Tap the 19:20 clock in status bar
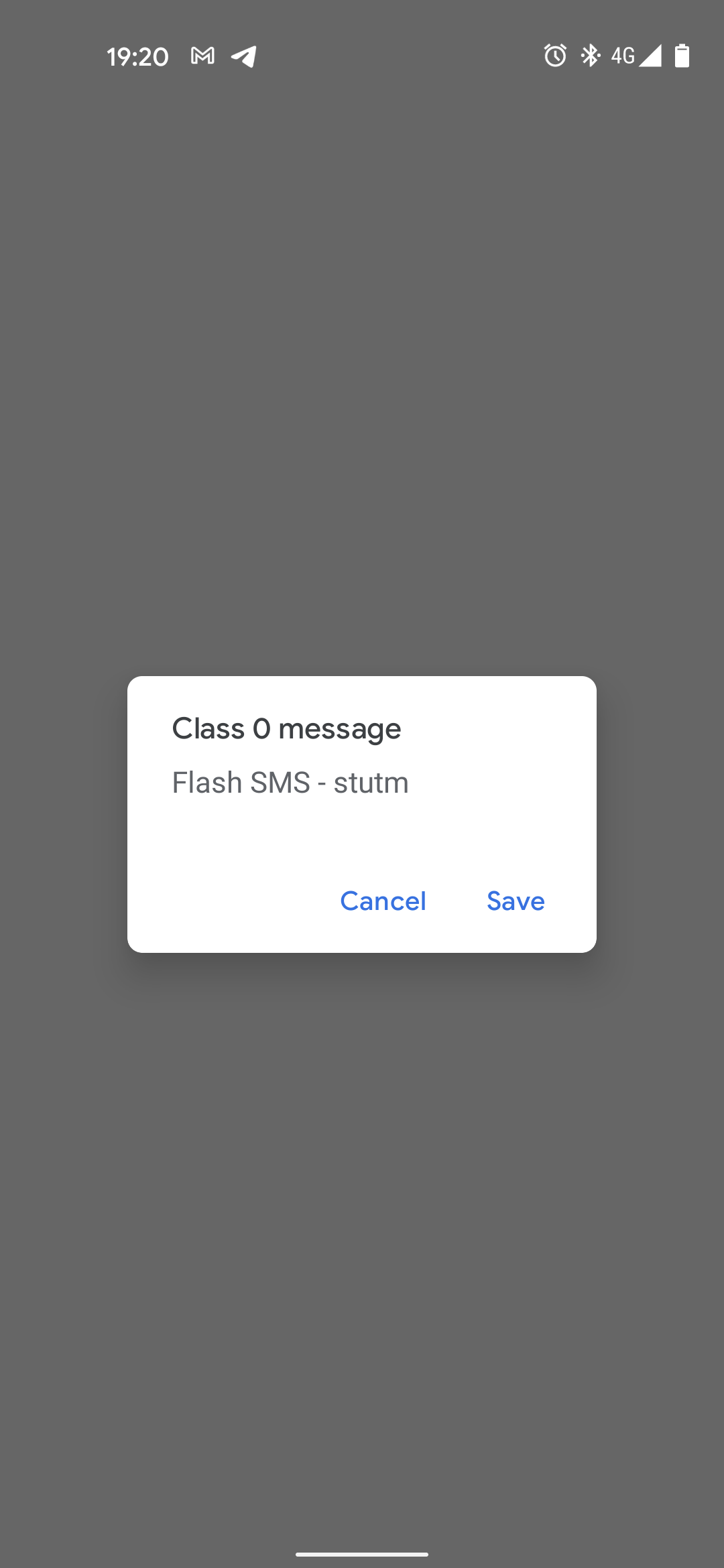The image size is (724, 1568). [137, 57]
